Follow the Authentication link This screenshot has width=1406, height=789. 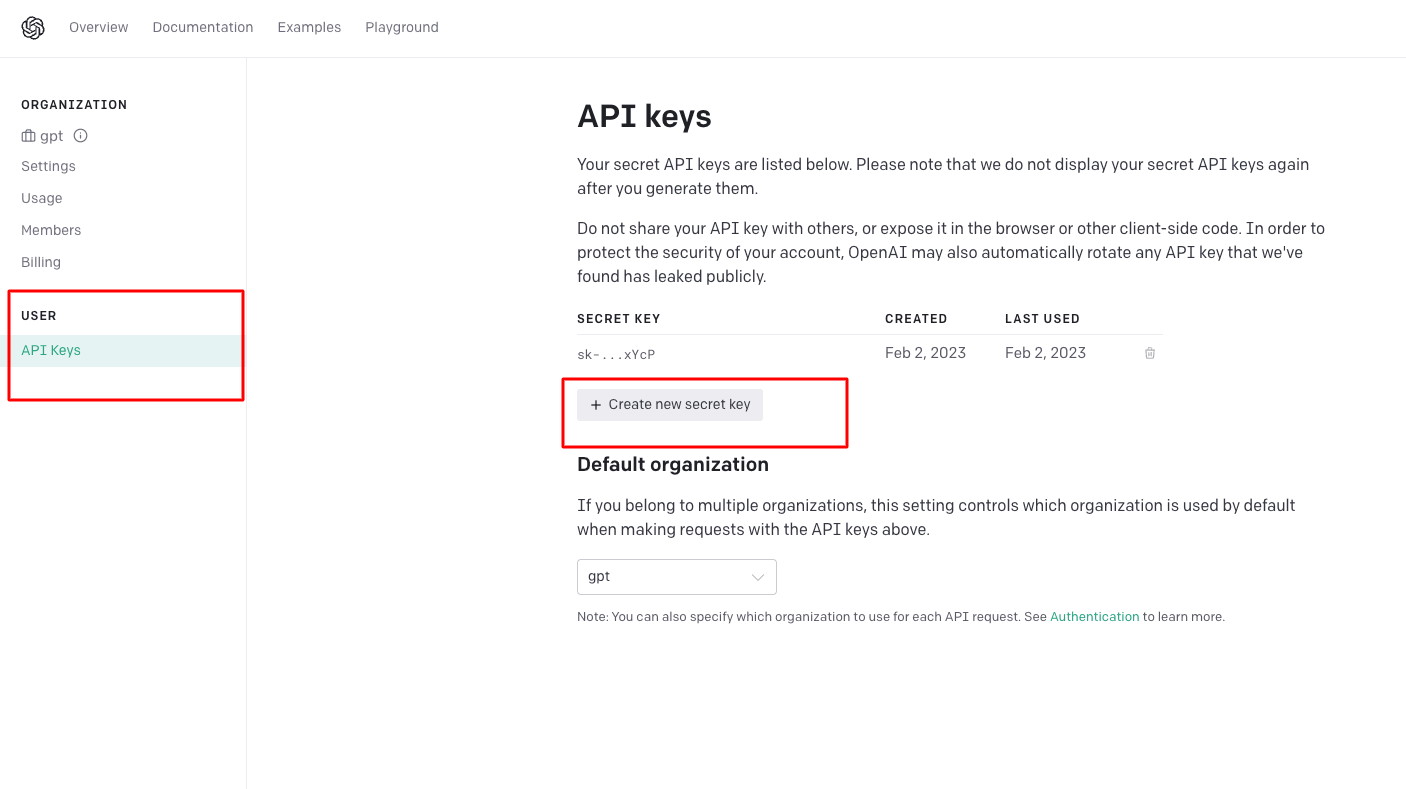click(1095, 617)
